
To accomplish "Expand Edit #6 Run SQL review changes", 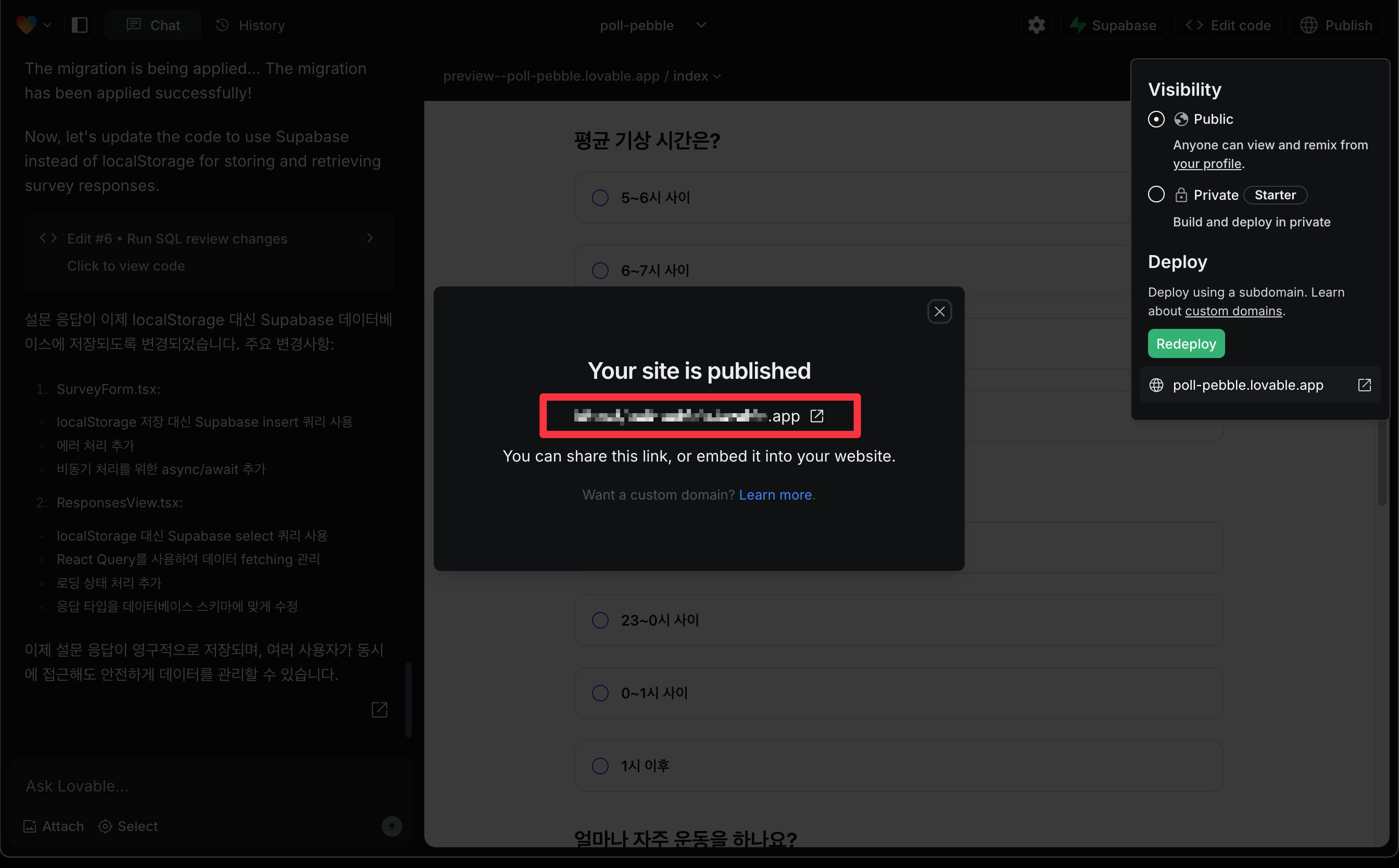I will [209, 252].
